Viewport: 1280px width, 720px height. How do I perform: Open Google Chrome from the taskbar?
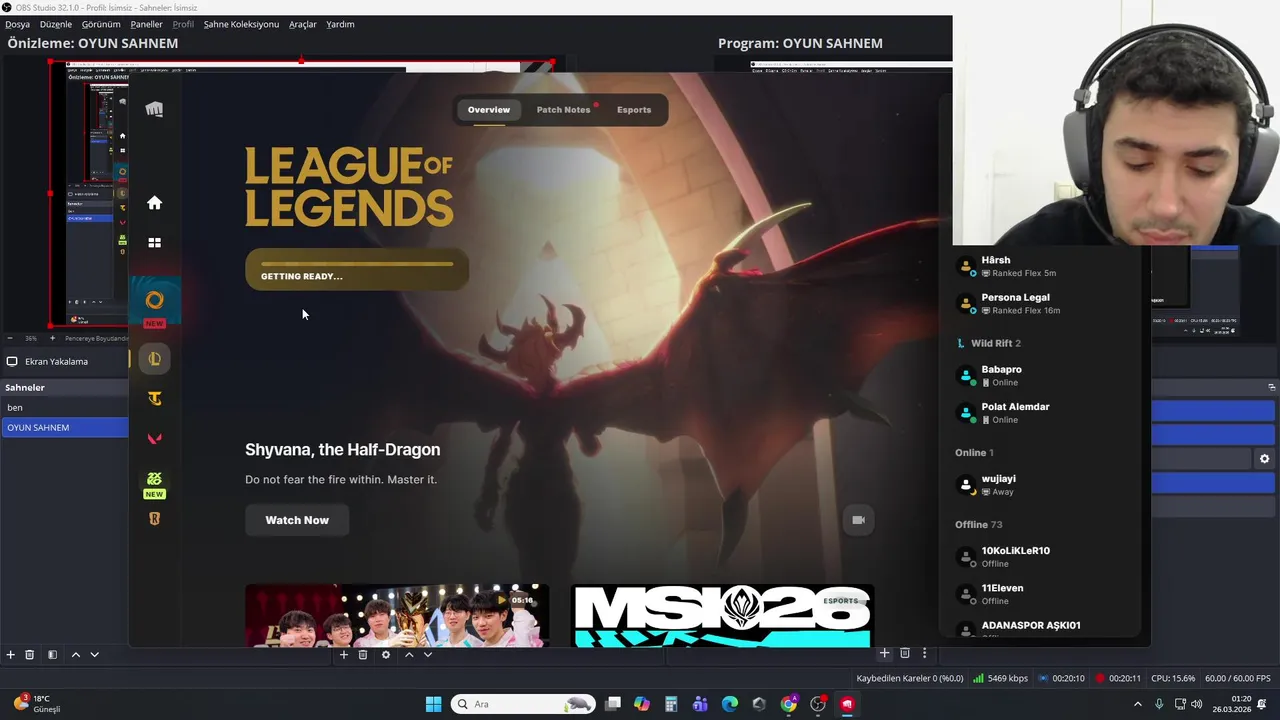(789, 704)
